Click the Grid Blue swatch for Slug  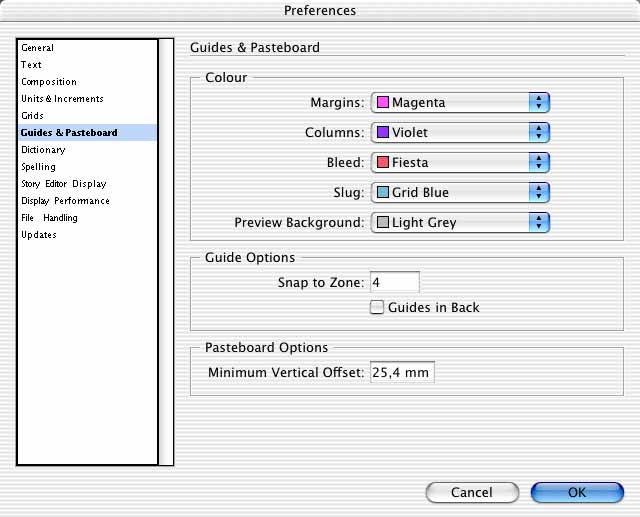(x=382, y=192)
